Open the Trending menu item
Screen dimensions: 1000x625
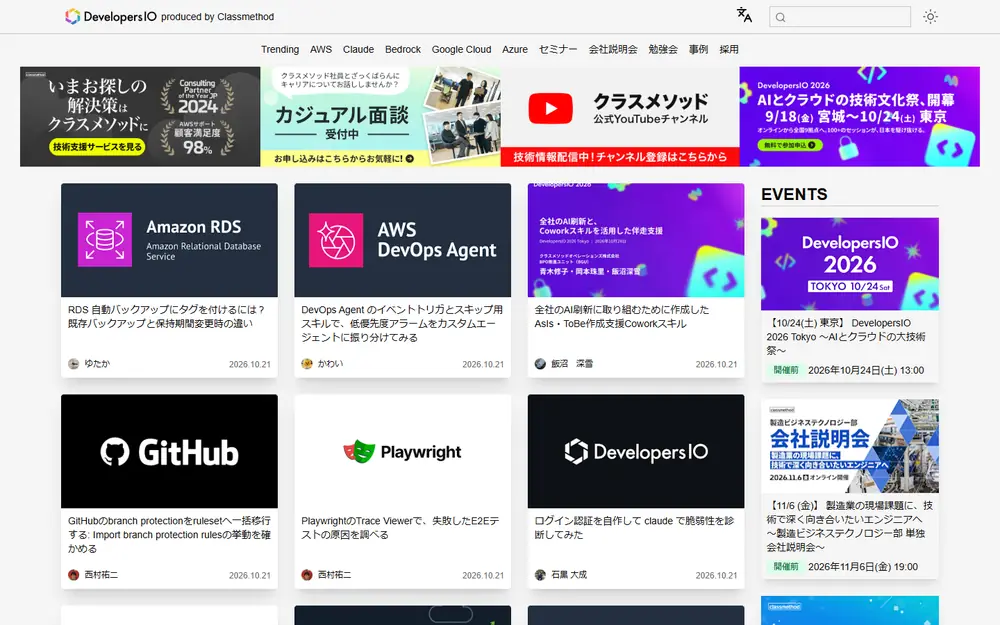click(x=280, y=49)
